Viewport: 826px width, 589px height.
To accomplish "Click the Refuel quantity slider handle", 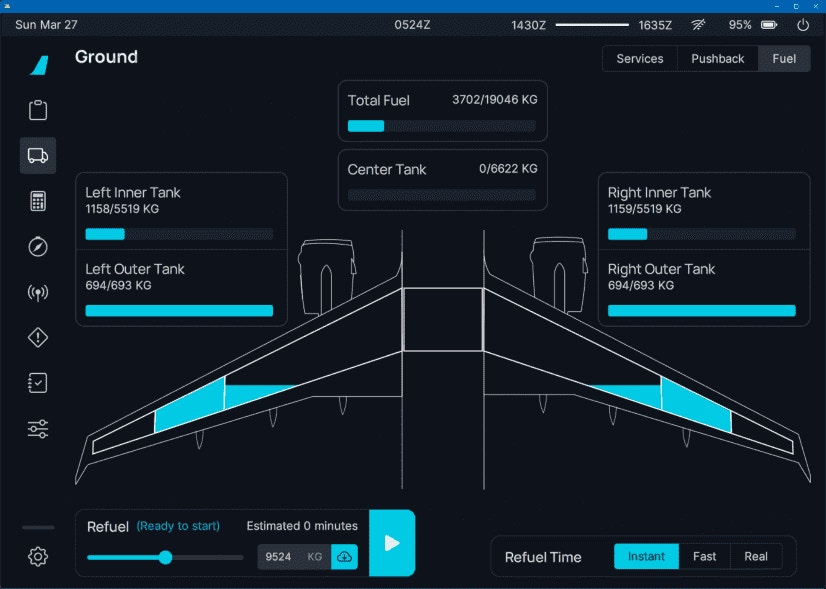I will [x=166, y=558].
